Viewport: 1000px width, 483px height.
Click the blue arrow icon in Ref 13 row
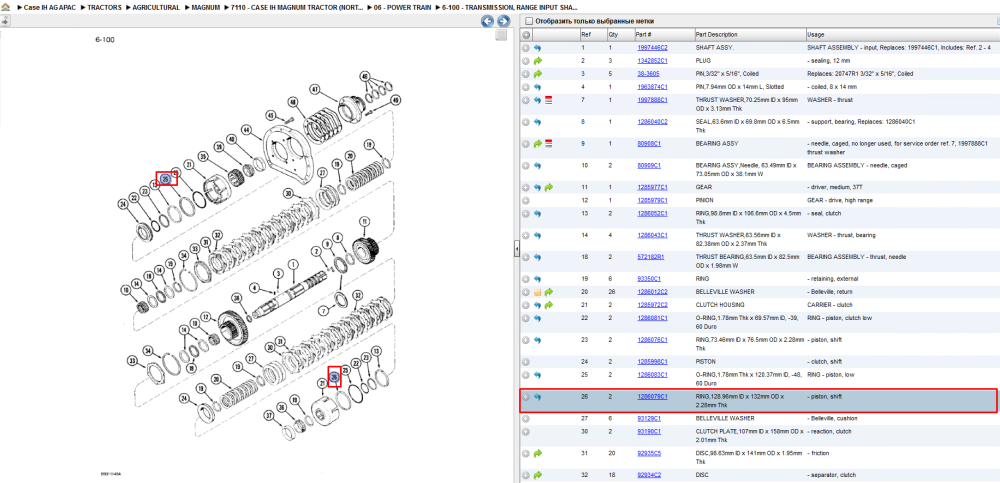[x=537, y=213]
